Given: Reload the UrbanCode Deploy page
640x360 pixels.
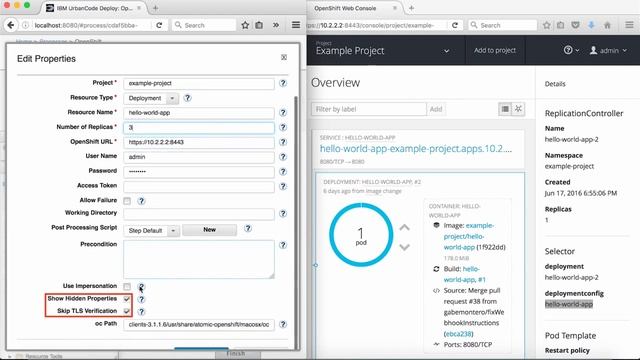Looking at the screenshot, I should (159, 25).
